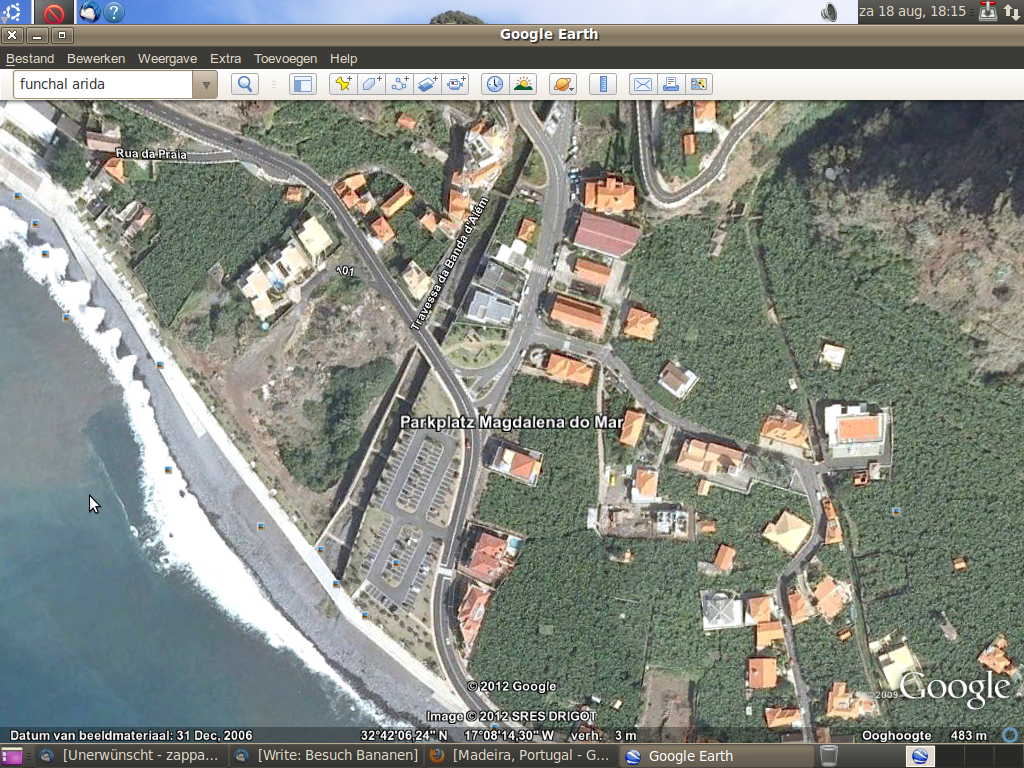Show historical imagery with clock icon
Image resolution: width=1024 pixels, height=768 pixels.
pos(494,84)
